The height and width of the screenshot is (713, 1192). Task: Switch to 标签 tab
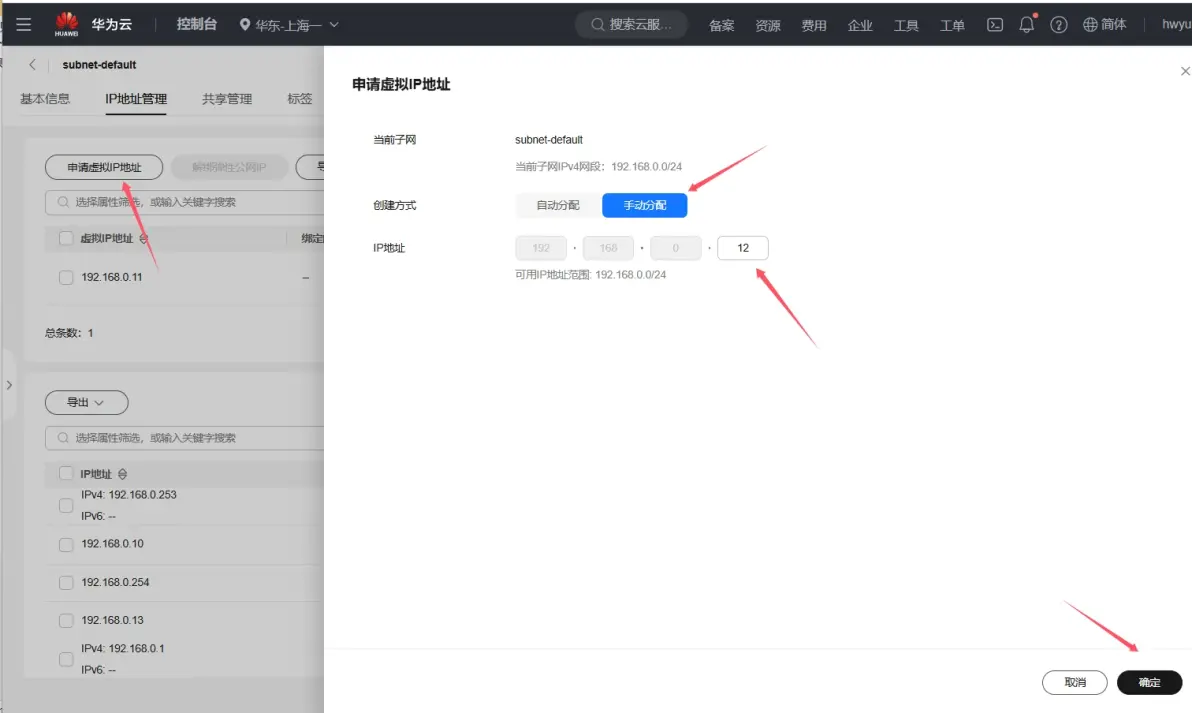pos(300,99)
